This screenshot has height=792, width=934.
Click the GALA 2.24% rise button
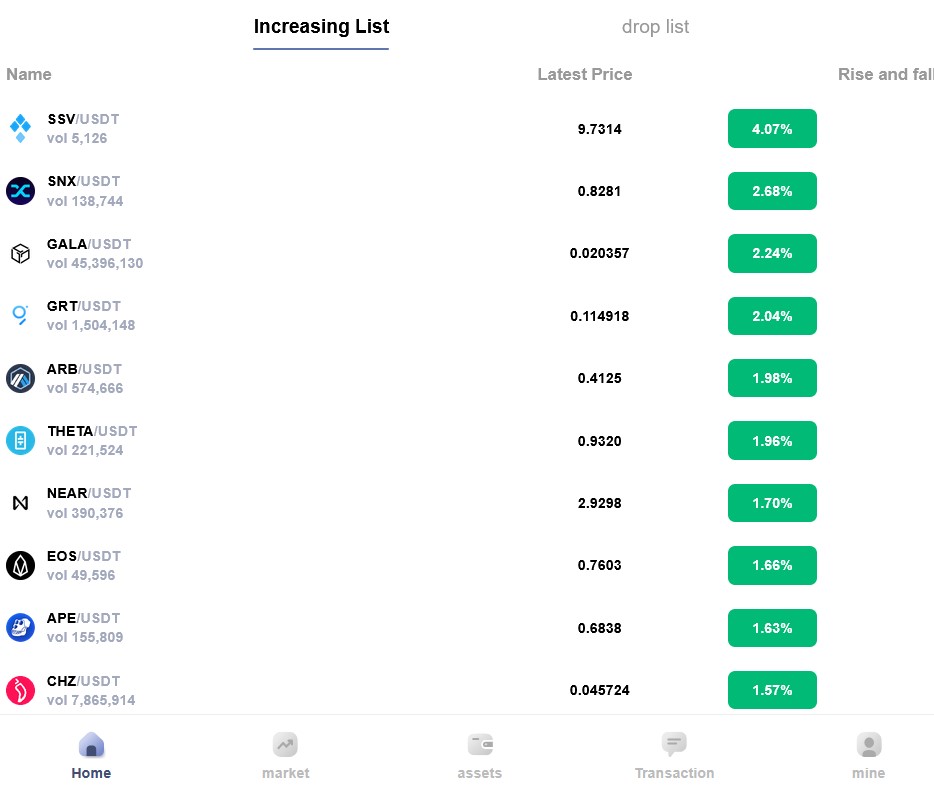(x=772, y=254)
